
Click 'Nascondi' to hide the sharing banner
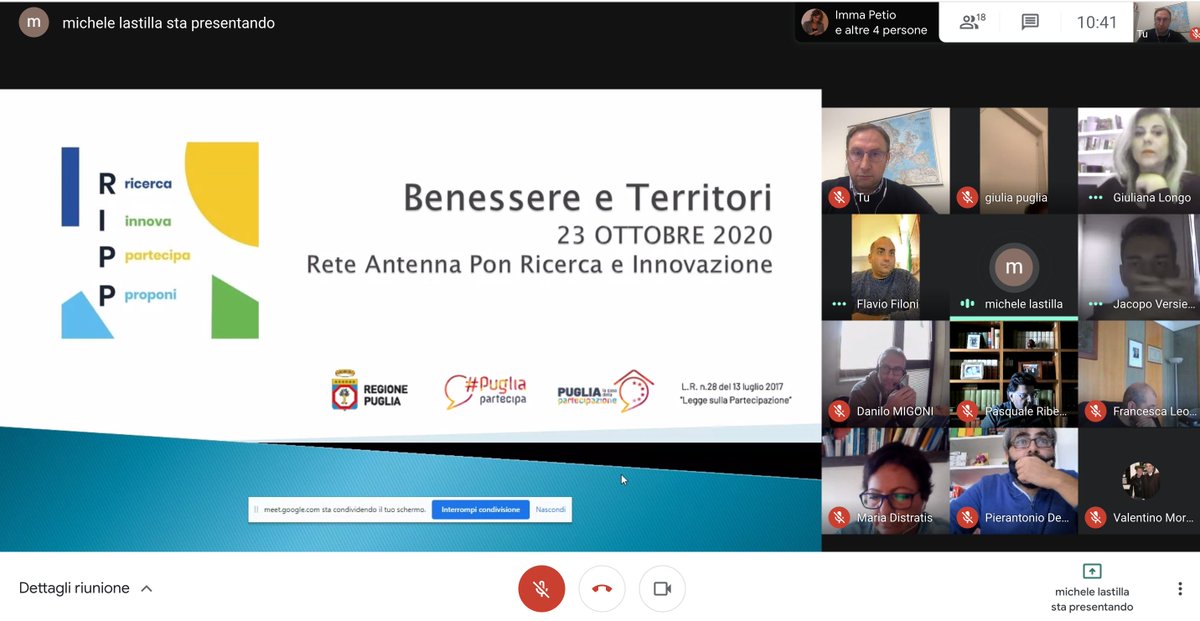550,509
